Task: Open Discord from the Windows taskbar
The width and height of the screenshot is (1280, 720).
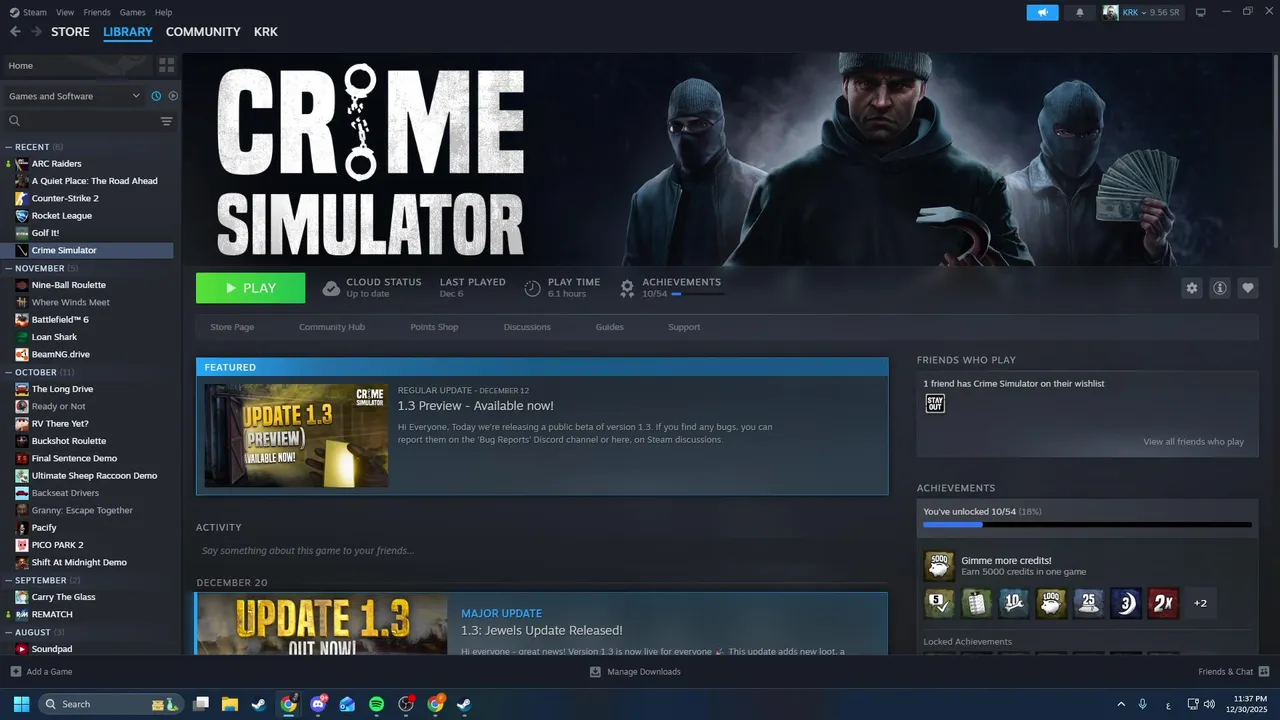Action: 319,704
